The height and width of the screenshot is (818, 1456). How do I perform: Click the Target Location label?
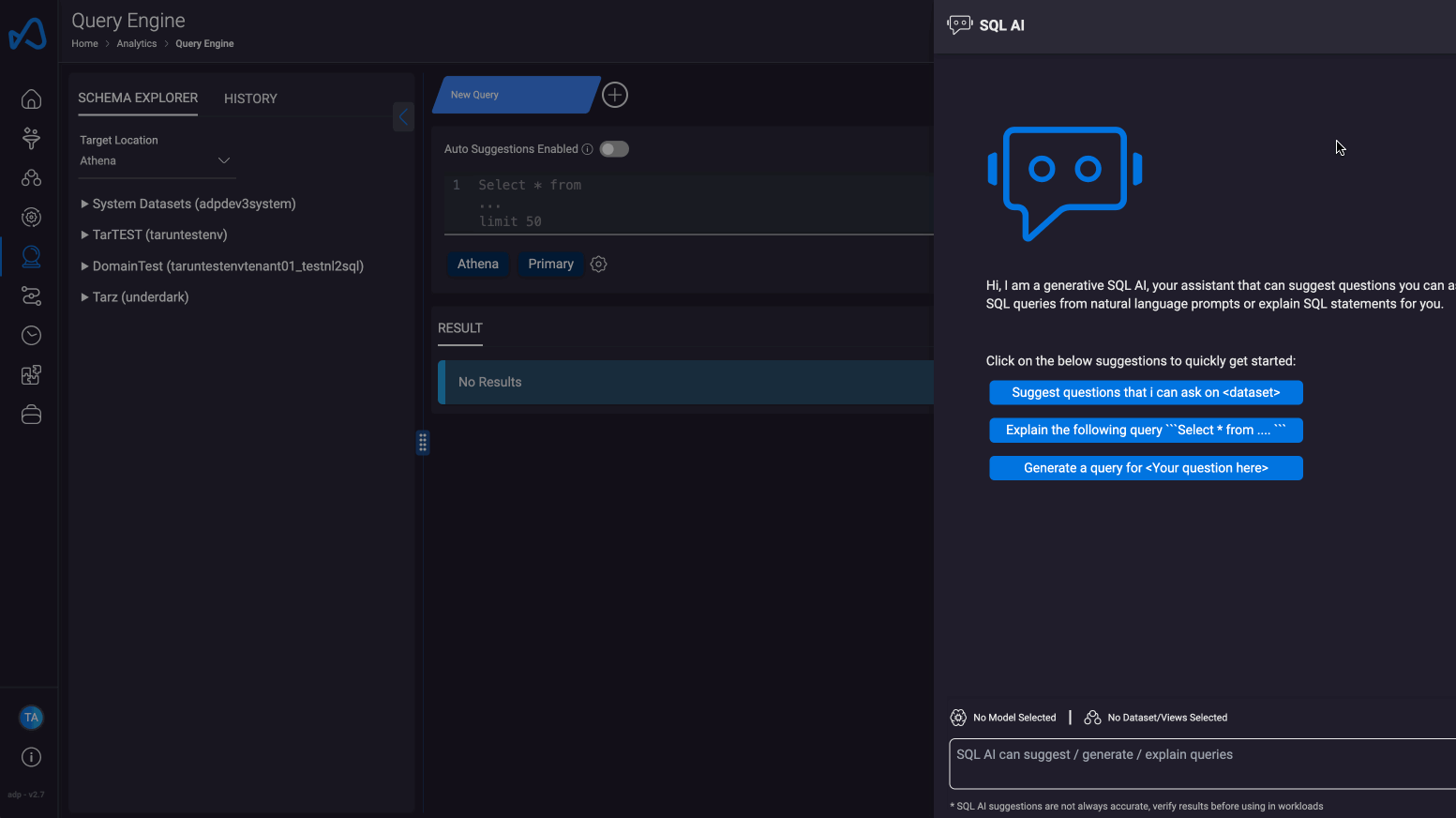(x=119, y=141)
